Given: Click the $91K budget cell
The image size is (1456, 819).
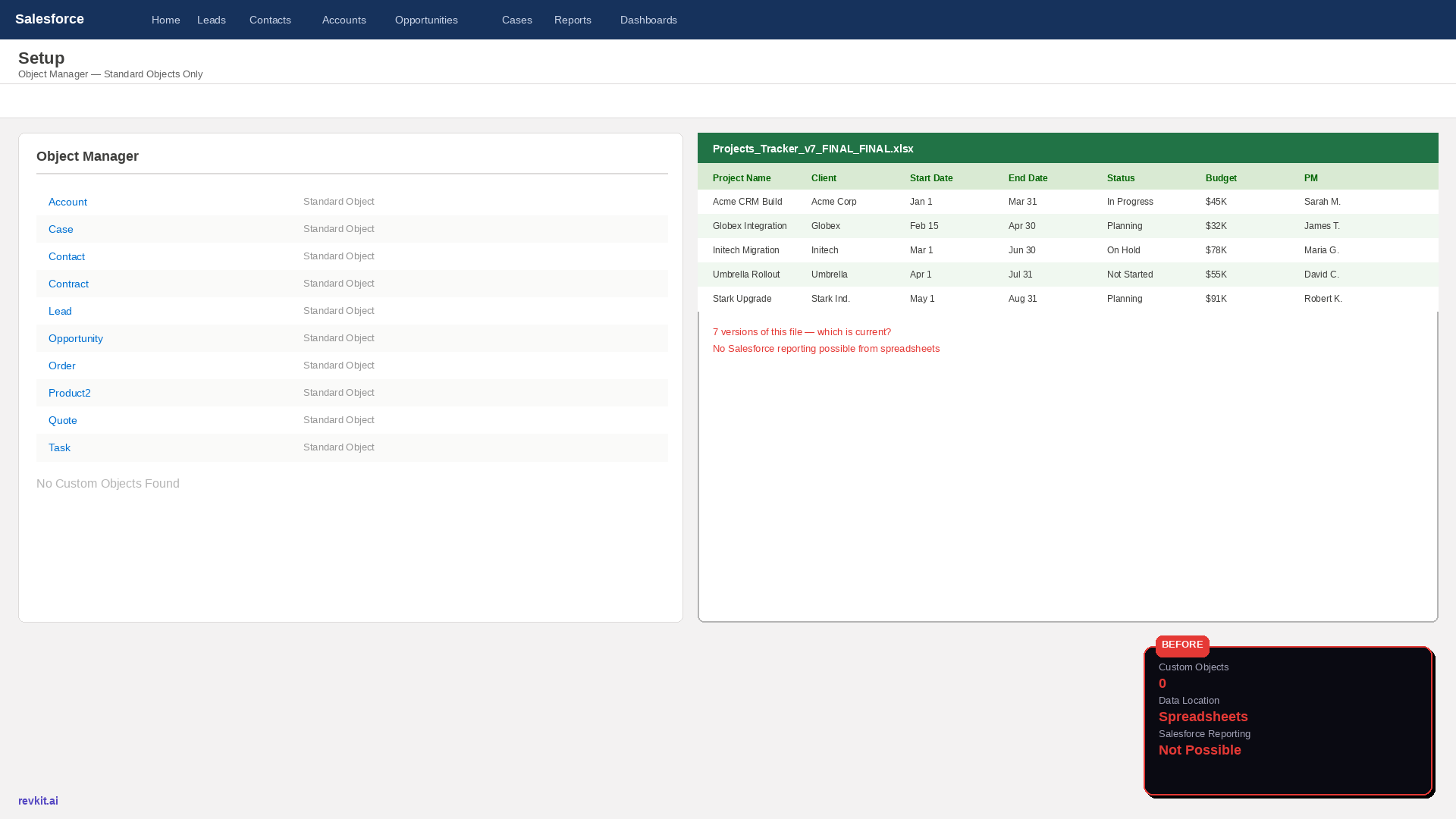Looking at the screenshot, I should coord(1216,299).
